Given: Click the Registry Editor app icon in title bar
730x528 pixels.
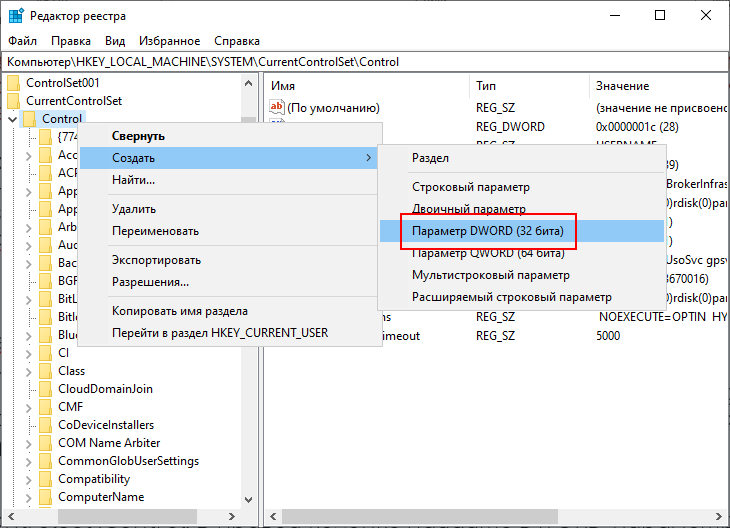Looking at the screenshot, I should (x=15, y=15).
